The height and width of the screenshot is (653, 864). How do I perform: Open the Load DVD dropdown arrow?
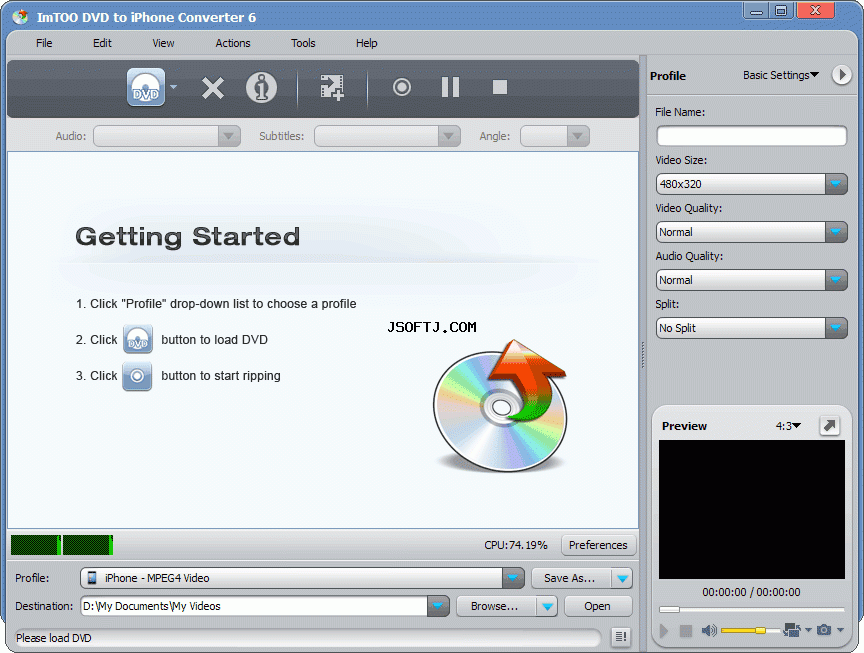174,87
